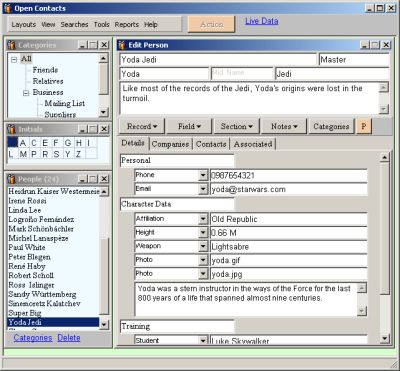This screenshot has width=400, height=371.
Task: Open the Height field type dropdown
Action: pyautogui.click(x=203, y=233)
